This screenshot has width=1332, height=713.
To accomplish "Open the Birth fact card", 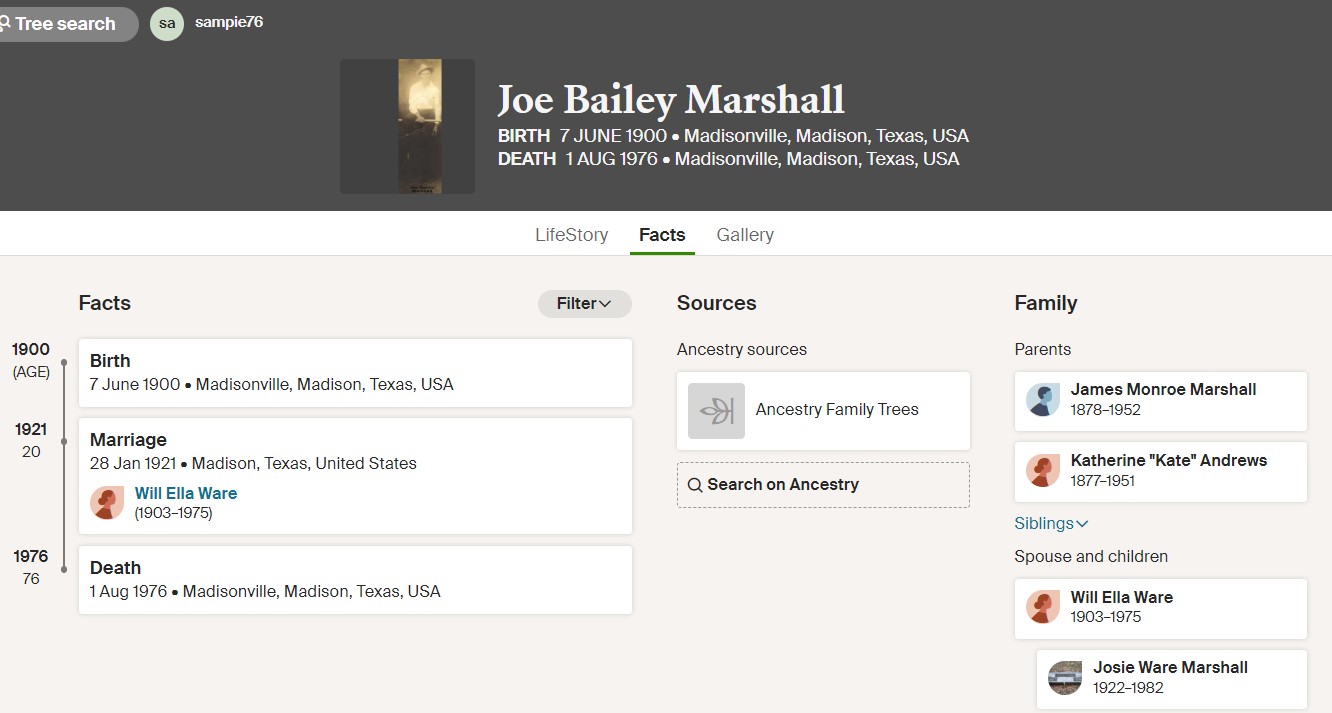I will point(355,373).
